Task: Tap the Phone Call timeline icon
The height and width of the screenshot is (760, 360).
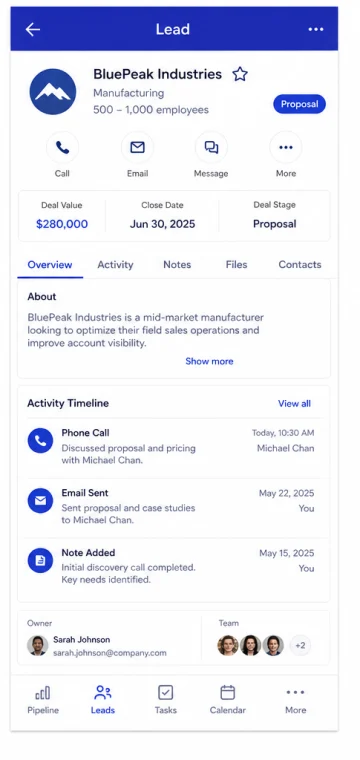Action: pos(40,441)
